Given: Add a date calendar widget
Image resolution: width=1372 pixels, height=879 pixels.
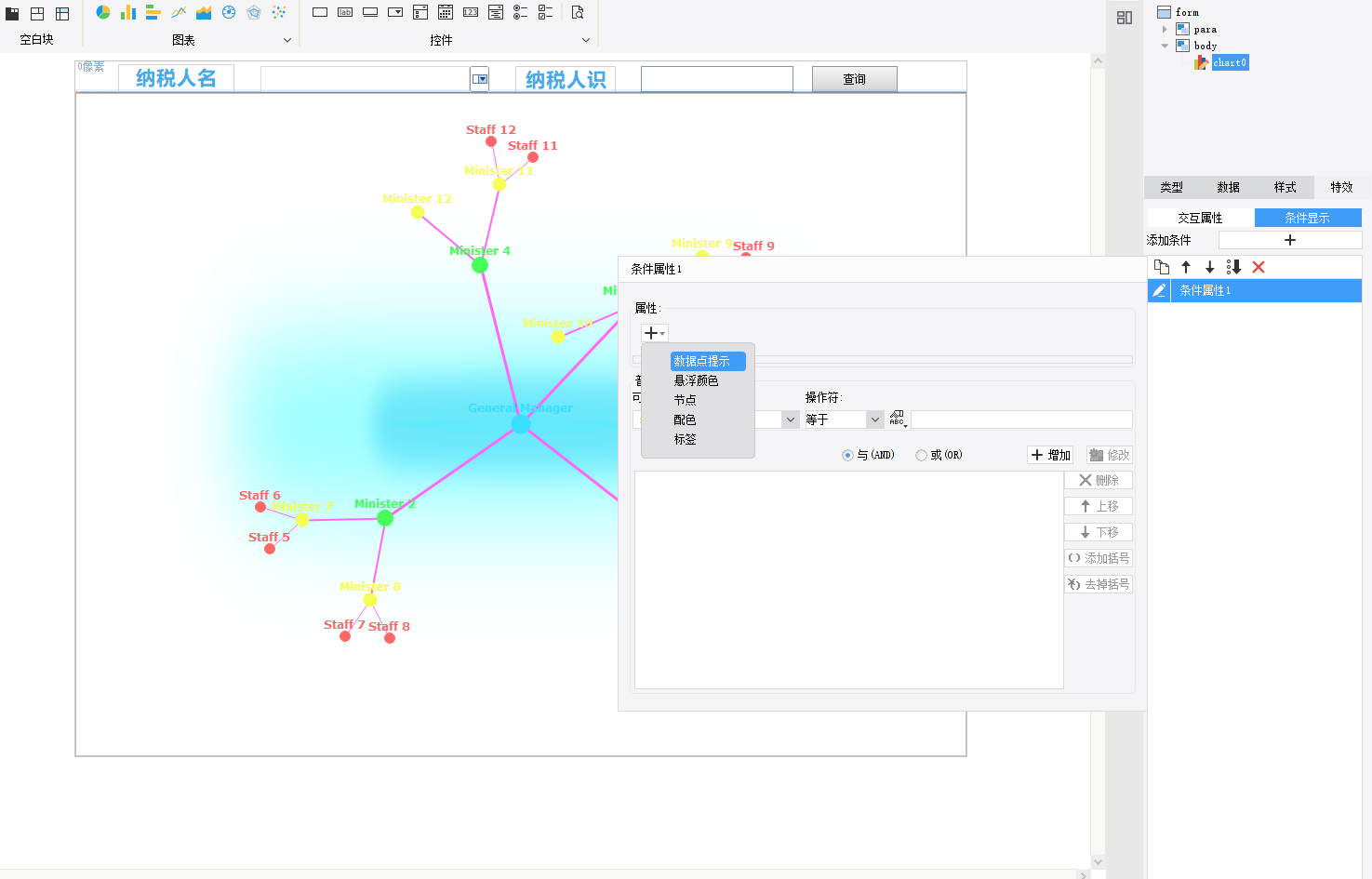Looking at the screenshot, I should (446, 12).
